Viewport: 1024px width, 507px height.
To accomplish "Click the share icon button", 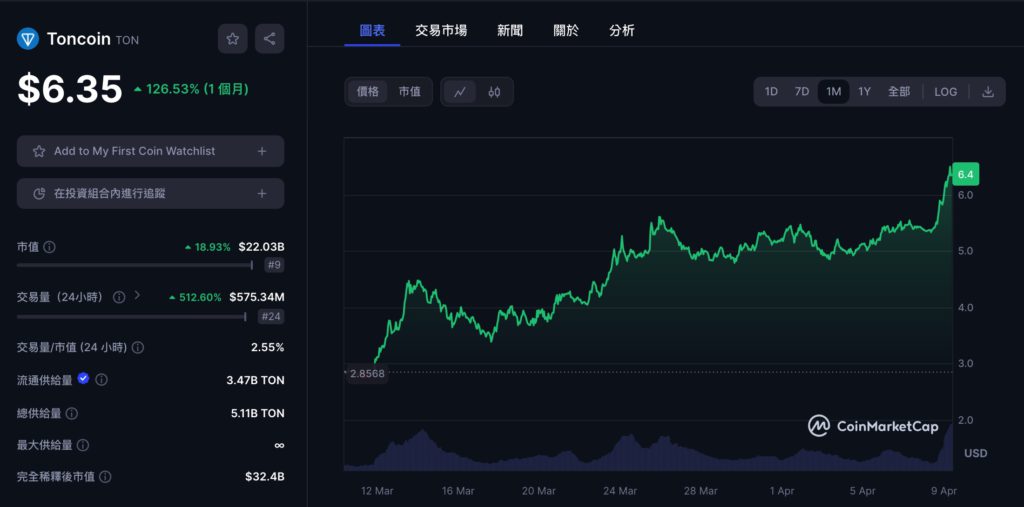I will tap(269, 39).
